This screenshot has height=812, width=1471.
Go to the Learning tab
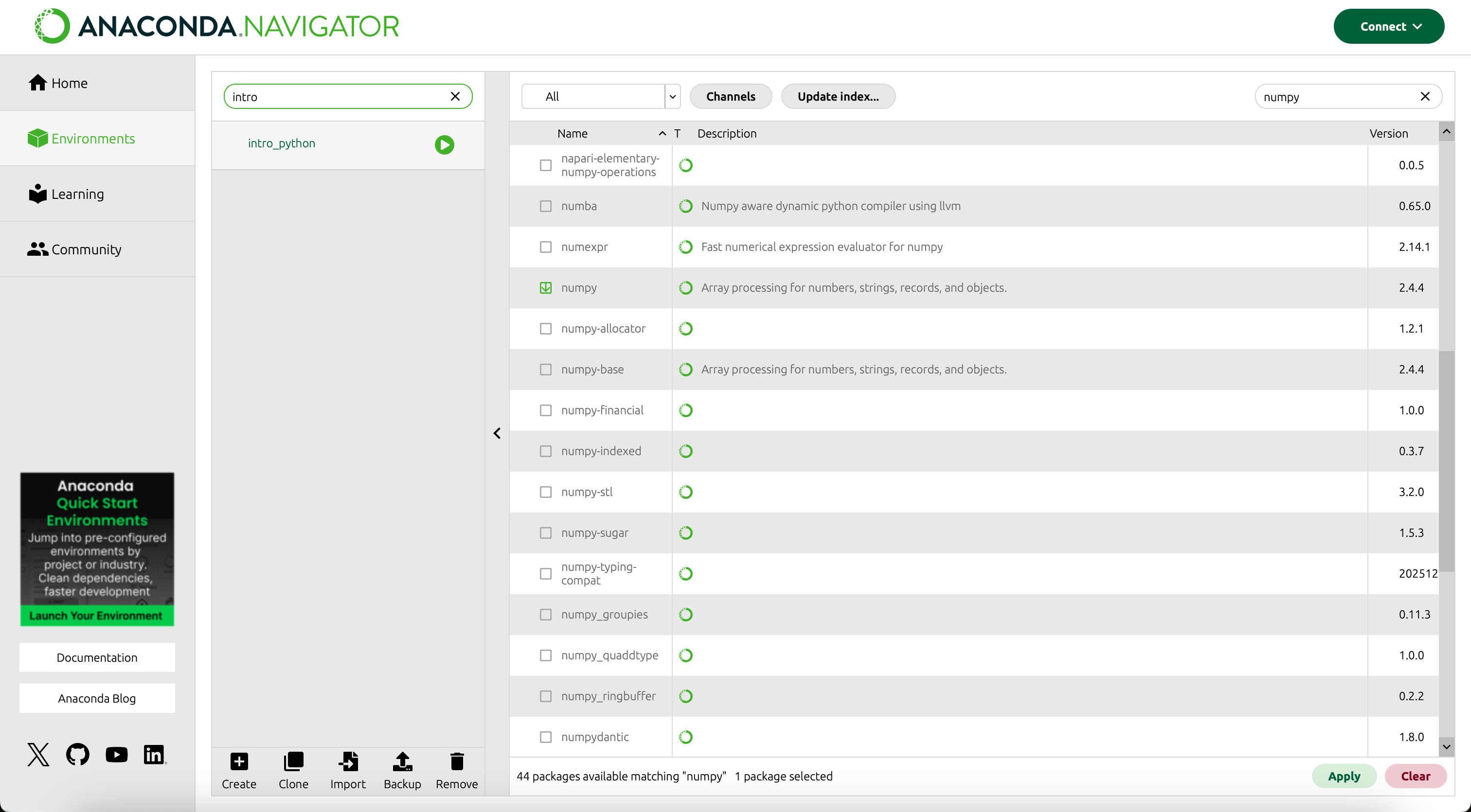[78, 194]
